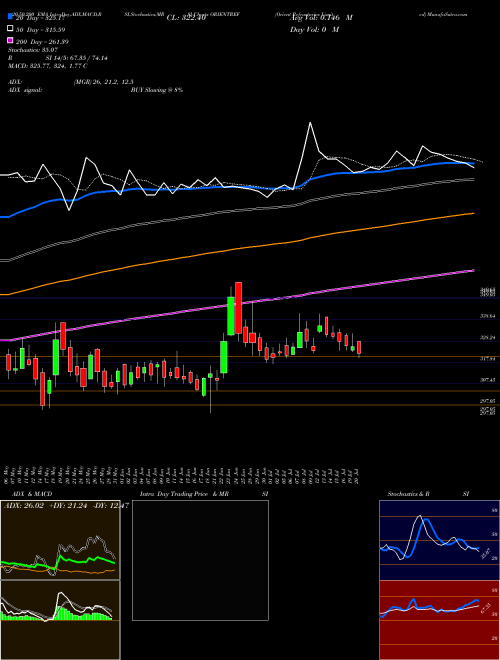Click the Intra Day Trading Price & MR heading

click(x=184, y=493)
